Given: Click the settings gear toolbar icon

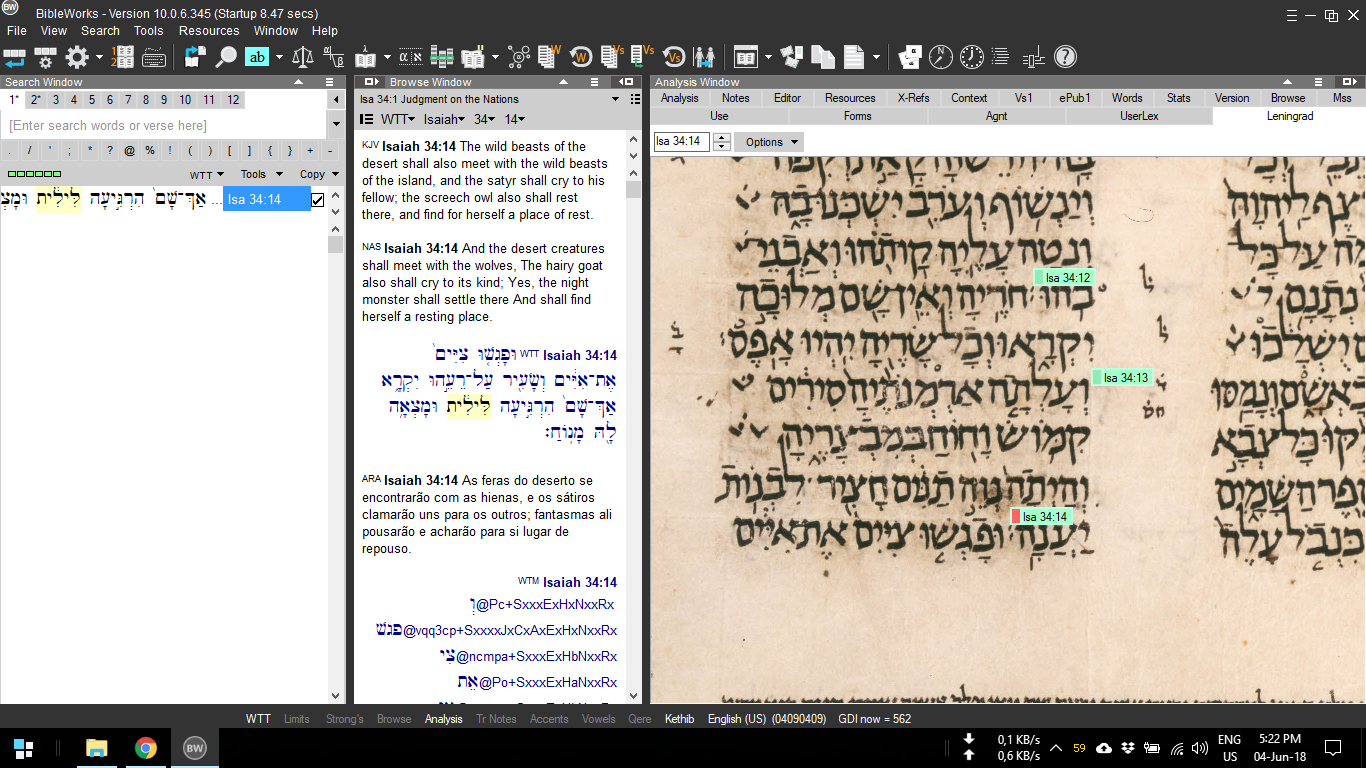Looking at the screenshot, I should click(x=77, y=57).
